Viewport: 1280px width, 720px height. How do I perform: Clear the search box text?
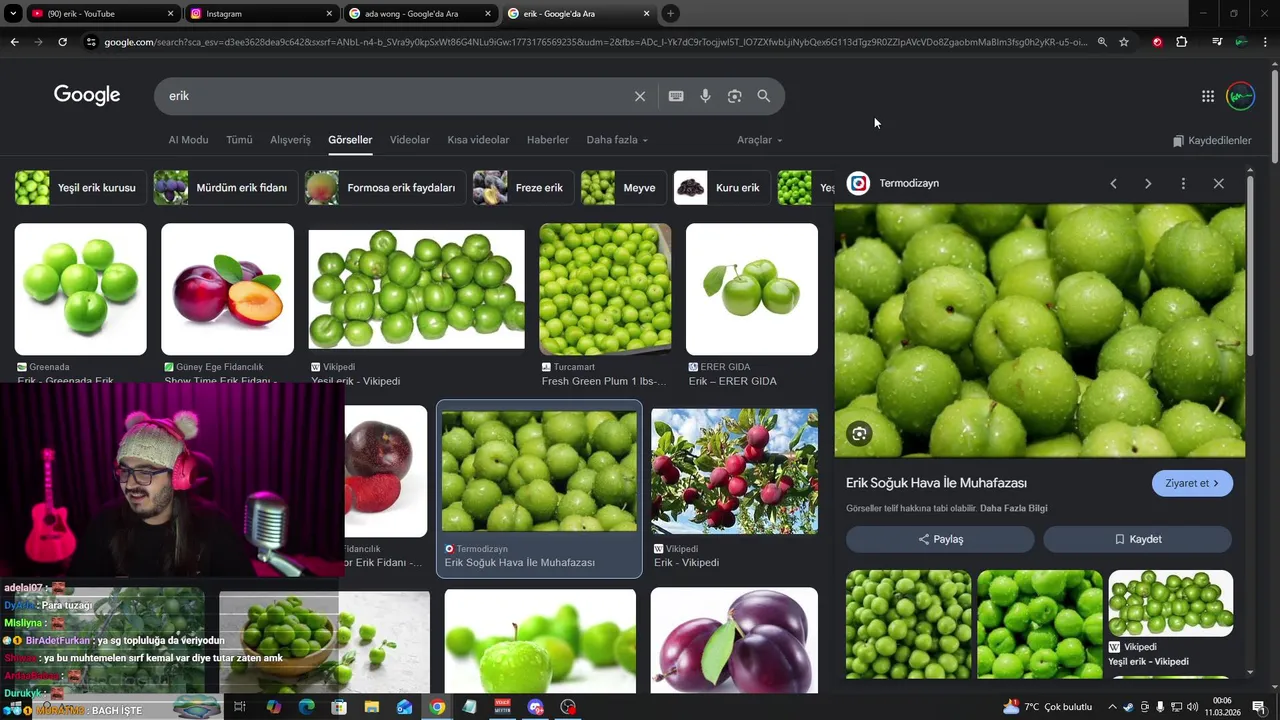click(x=640, y=96)
